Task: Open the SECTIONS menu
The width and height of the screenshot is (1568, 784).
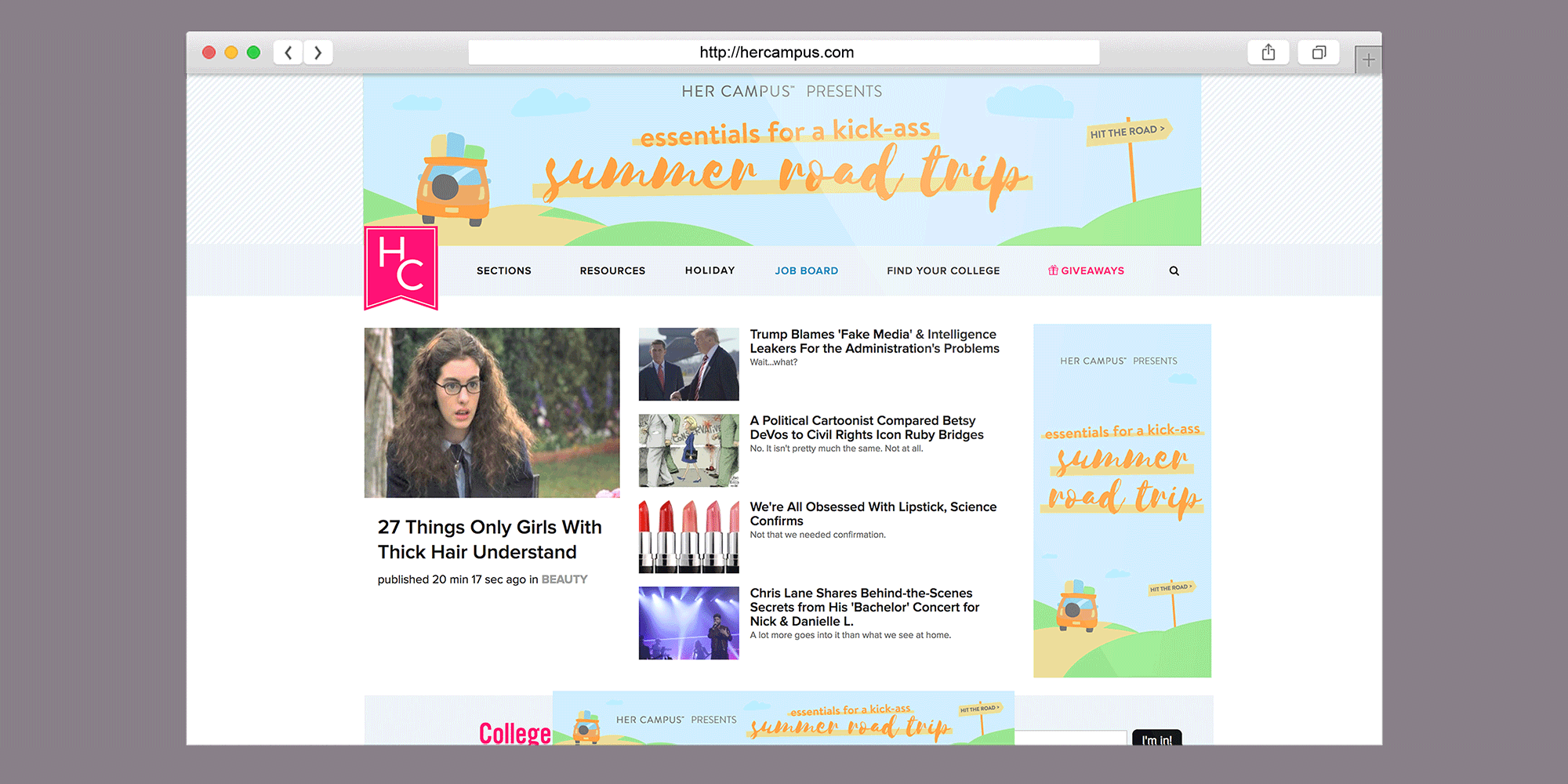Action: pyautogui.click(x=504, y=270)
